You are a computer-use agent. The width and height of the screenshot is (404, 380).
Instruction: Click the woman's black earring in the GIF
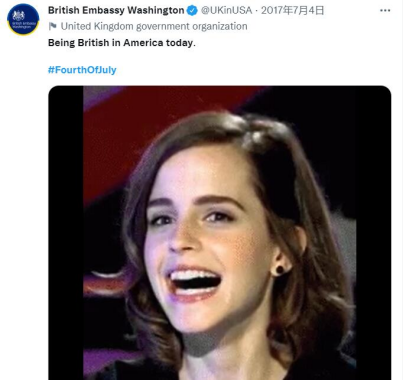pos(280,269)
